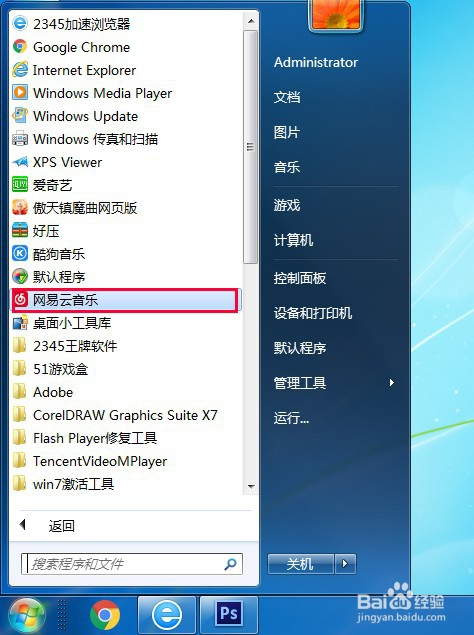Open 控制面板 in the right pane
The image size is (474, 635).
tap(300, 278)
